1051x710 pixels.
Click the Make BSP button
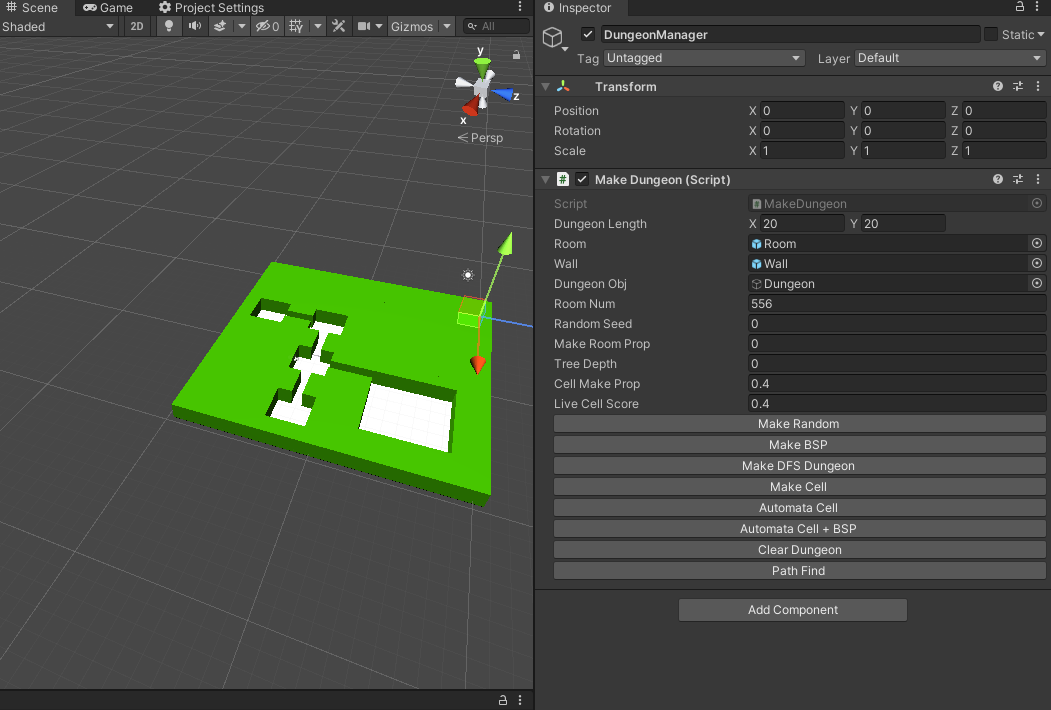799,445
